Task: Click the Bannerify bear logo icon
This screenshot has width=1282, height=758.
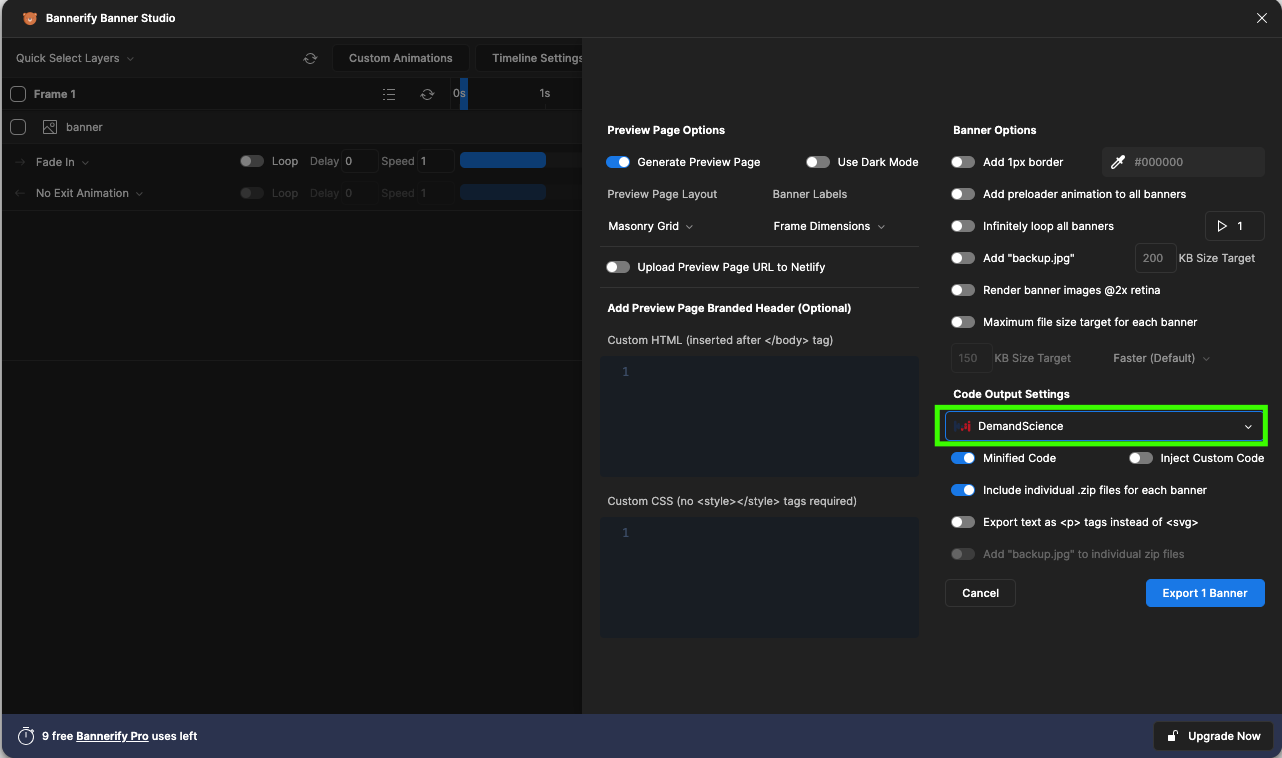Action: coord(30,18)
